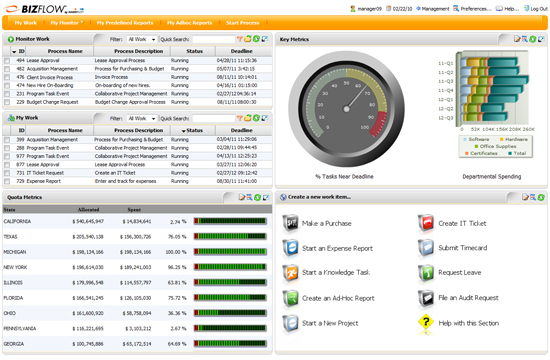The image size is (550, 360).
Task: Click the green refresh icon in Monitor Work
Action: pyautogui.click(x=256, y=39)
